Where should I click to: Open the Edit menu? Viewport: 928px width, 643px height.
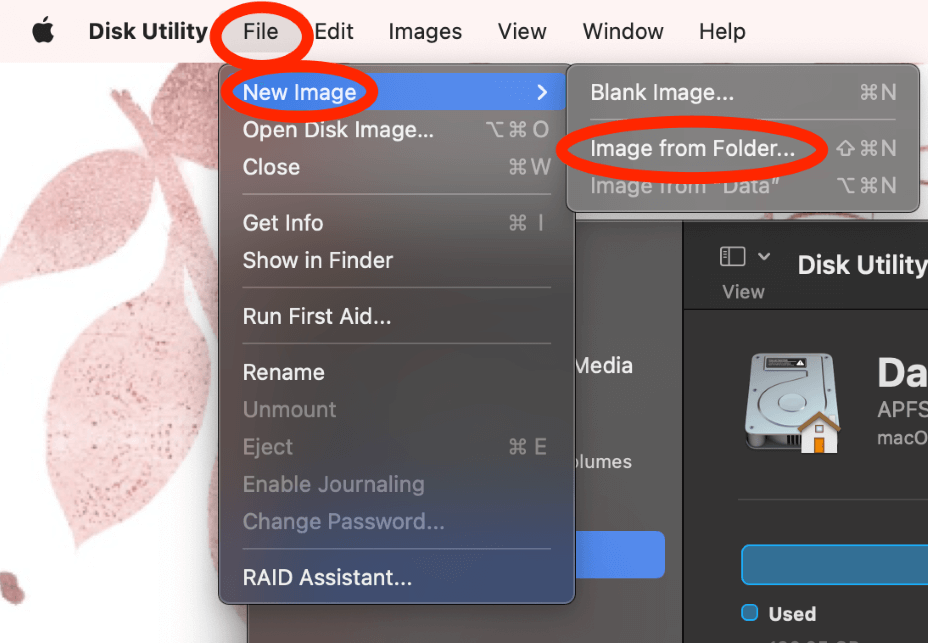pos(334,31)
